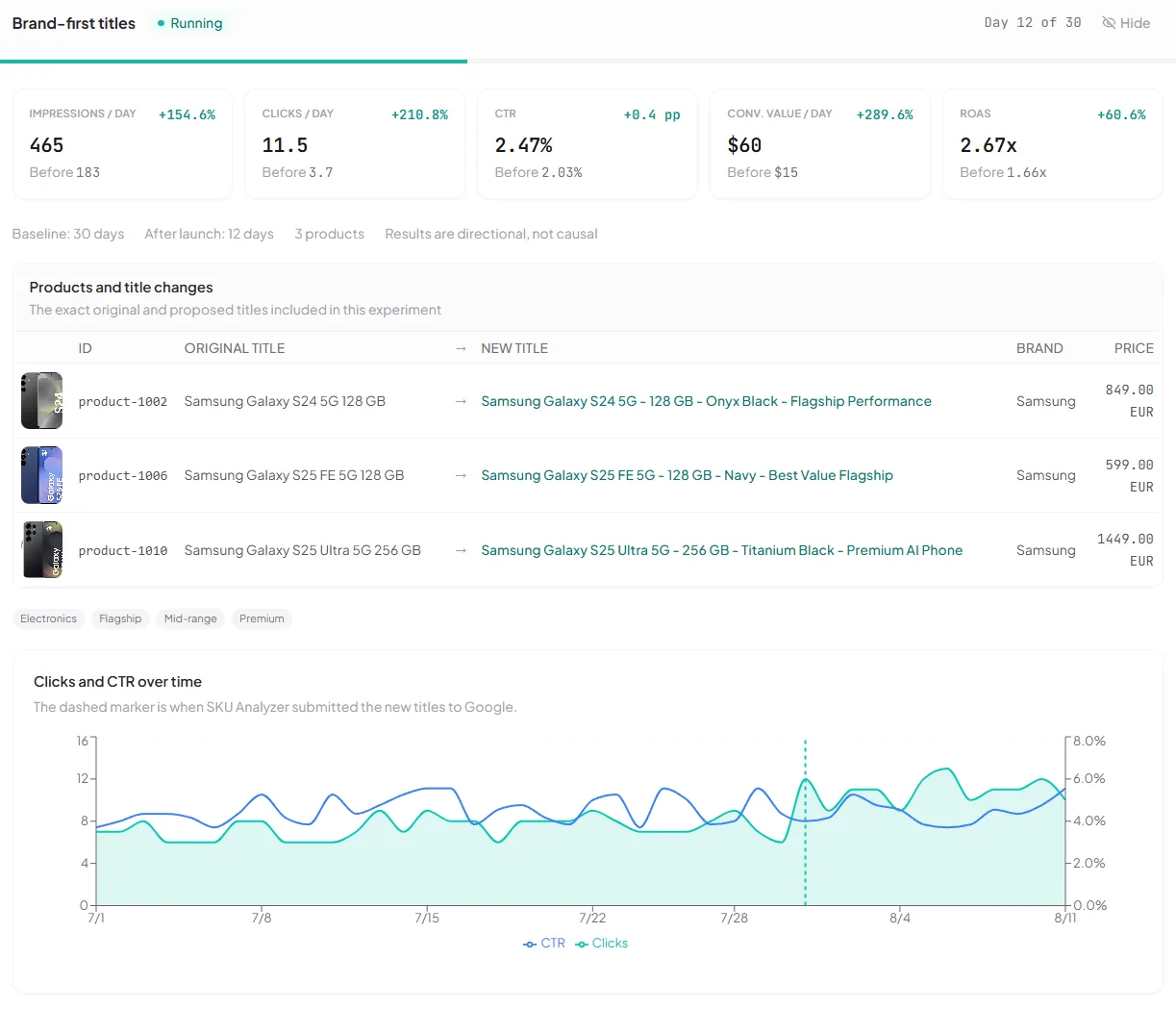This screenshot has height=1009, width=1176.
Task: Click the 3 products text
Action: (329, 234)
